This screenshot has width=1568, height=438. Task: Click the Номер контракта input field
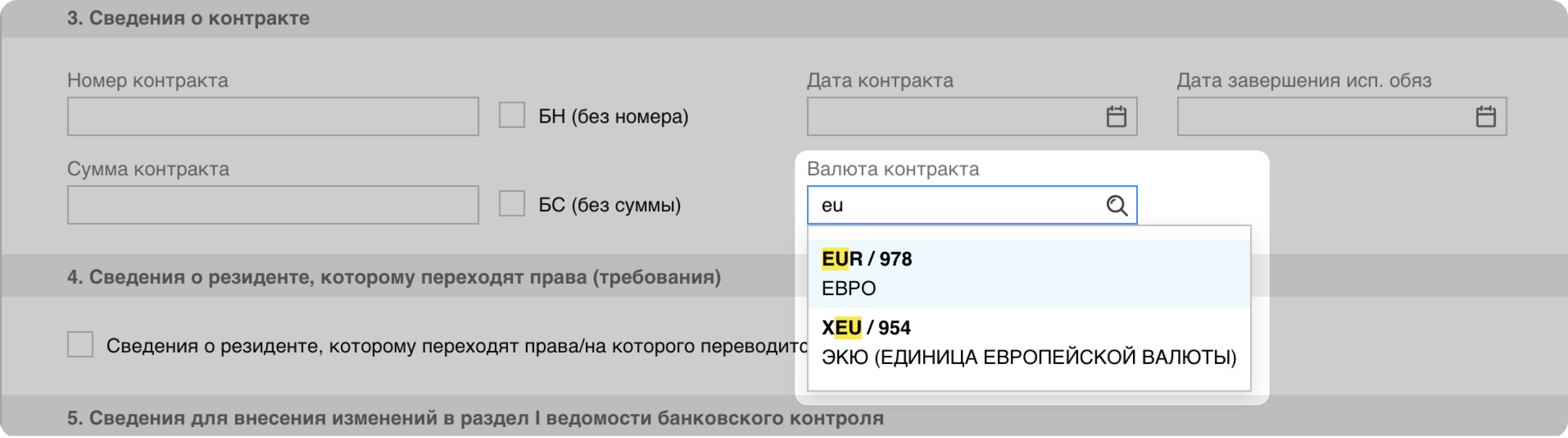[273, 117]
